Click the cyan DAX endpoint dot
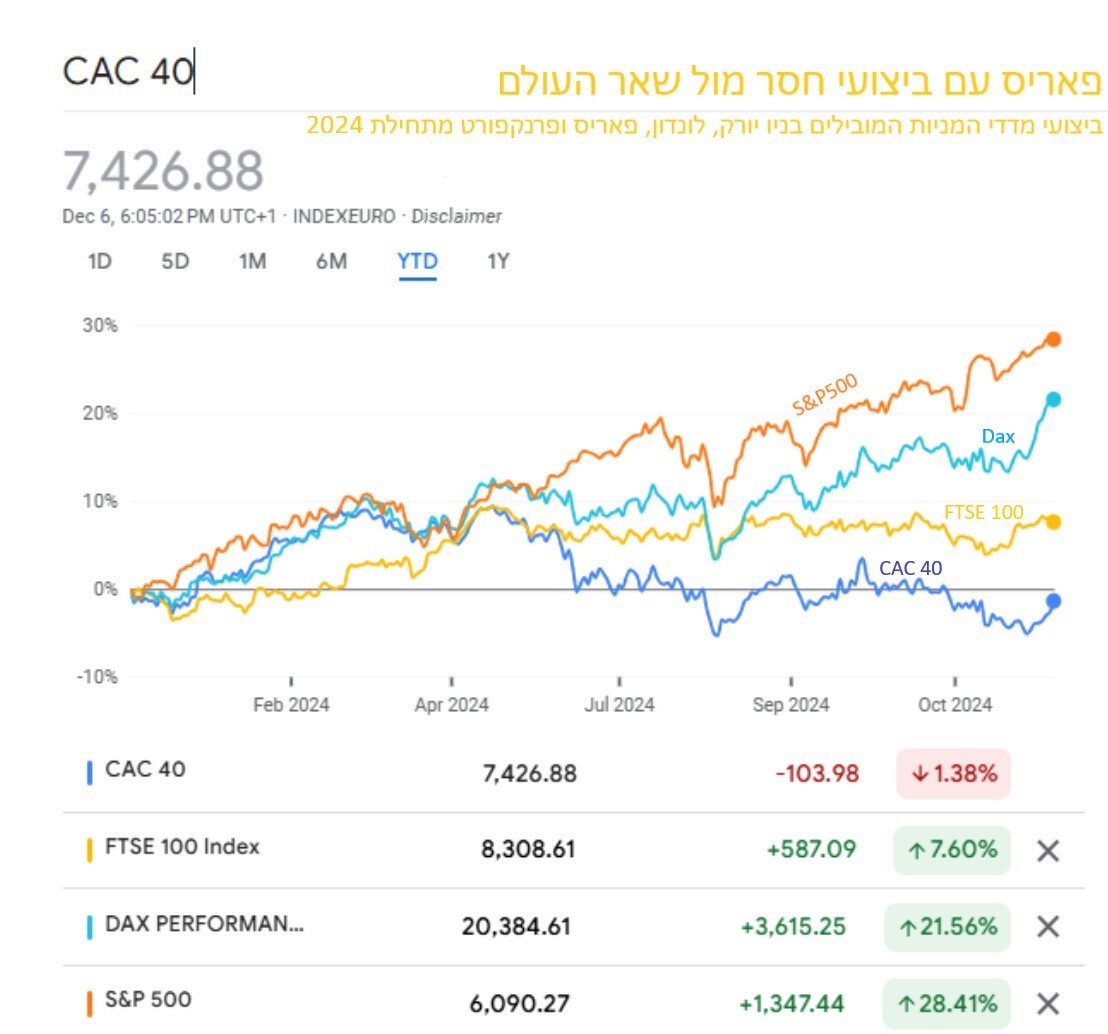 click(x=1053, y=400)
